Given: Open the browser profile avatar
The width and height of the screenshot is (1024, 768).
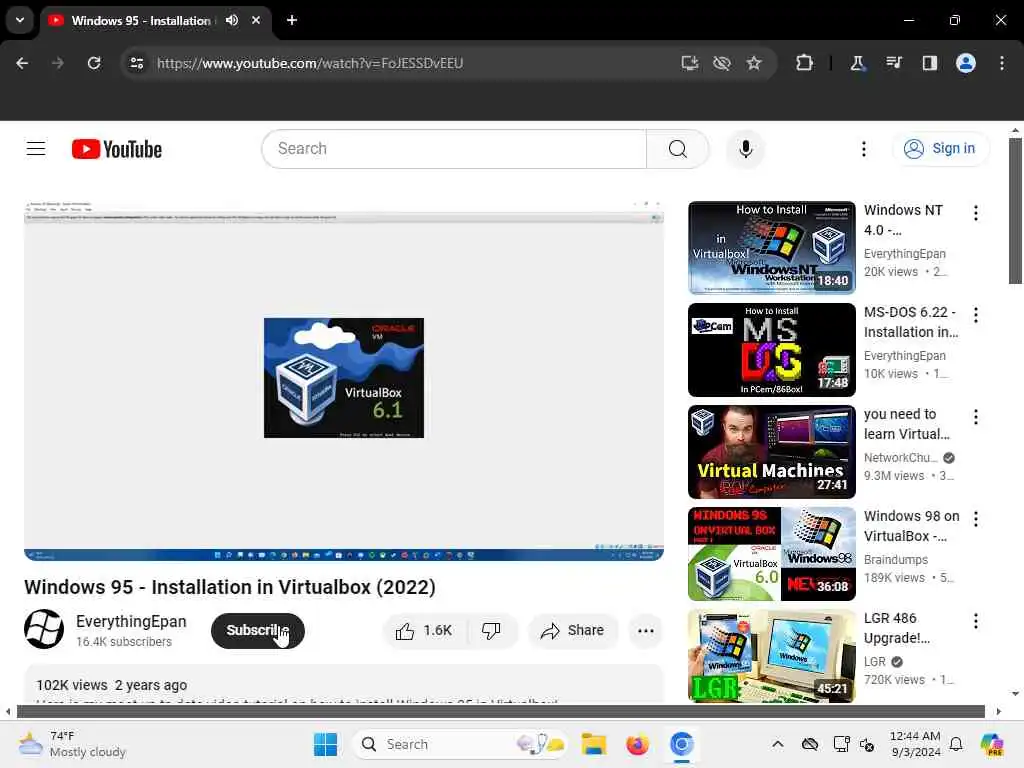Looking at the screenshot, I should point(966,63).
